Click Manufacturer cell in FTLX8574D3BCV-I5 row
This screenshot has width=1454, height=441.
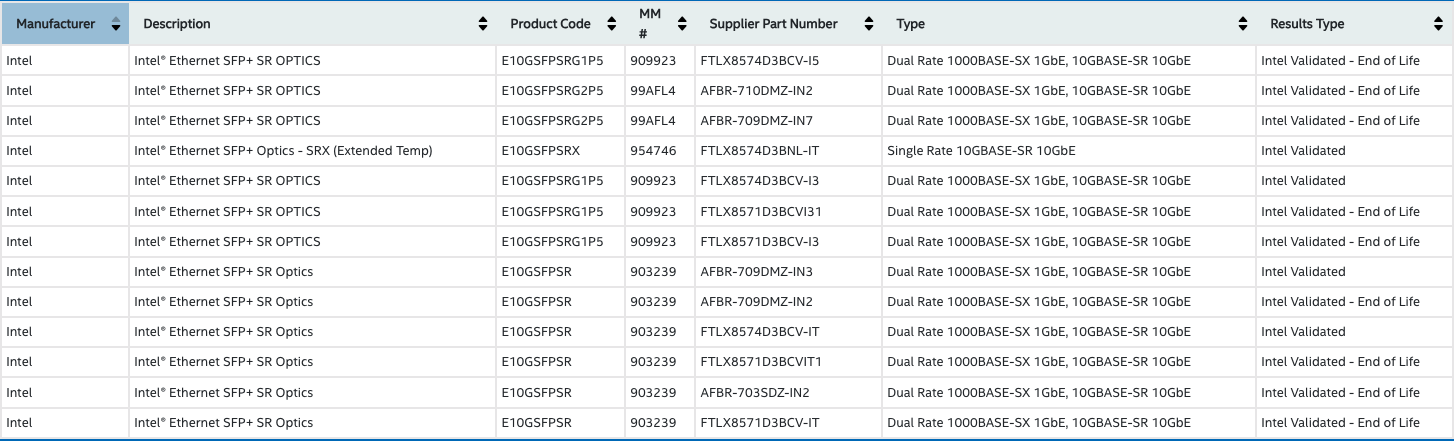point(19,60)
